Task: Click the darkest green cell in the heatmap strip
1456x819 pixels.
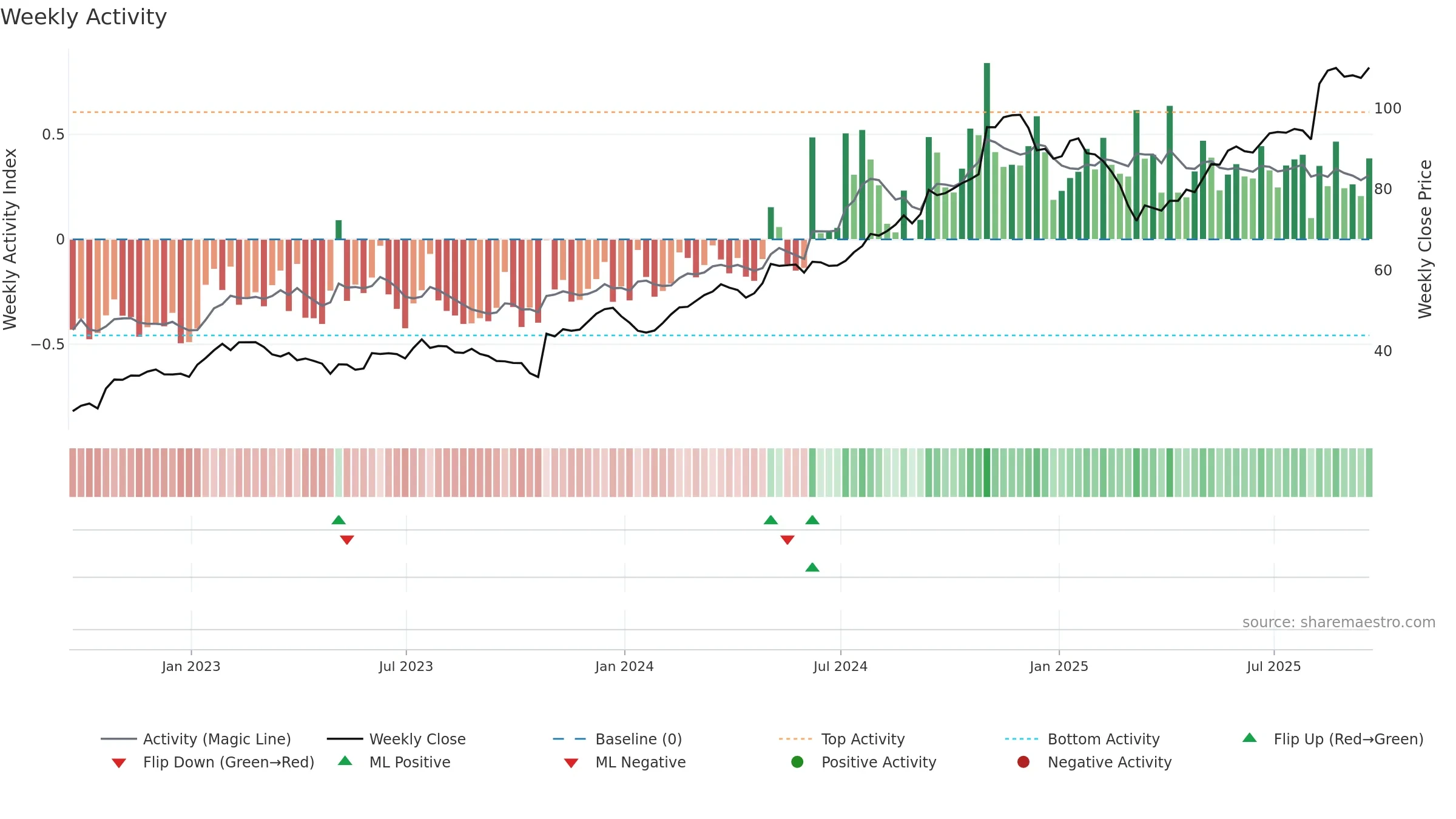Action: 987,473
